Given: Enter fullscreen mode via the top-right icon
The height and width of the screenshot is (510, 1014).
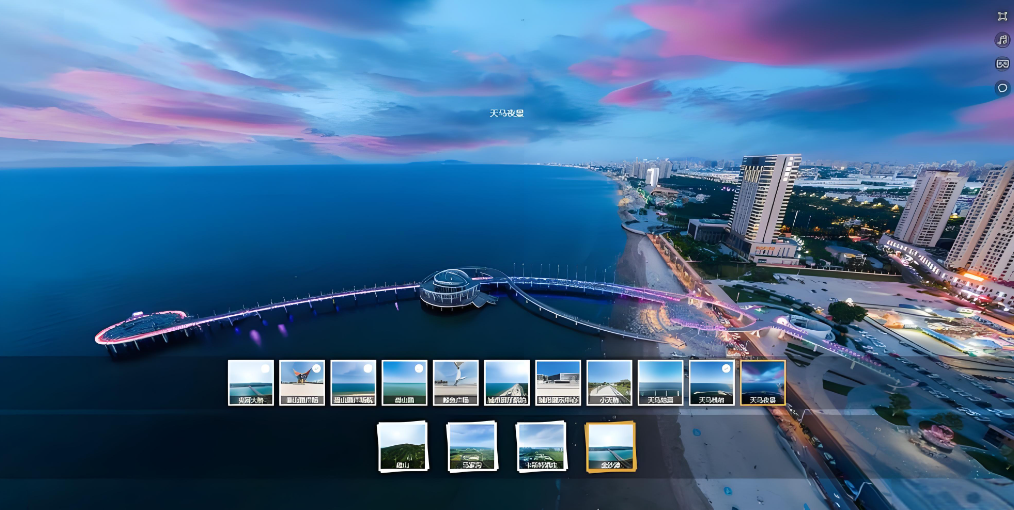Looking at the screenshot, I should 1002,16.
